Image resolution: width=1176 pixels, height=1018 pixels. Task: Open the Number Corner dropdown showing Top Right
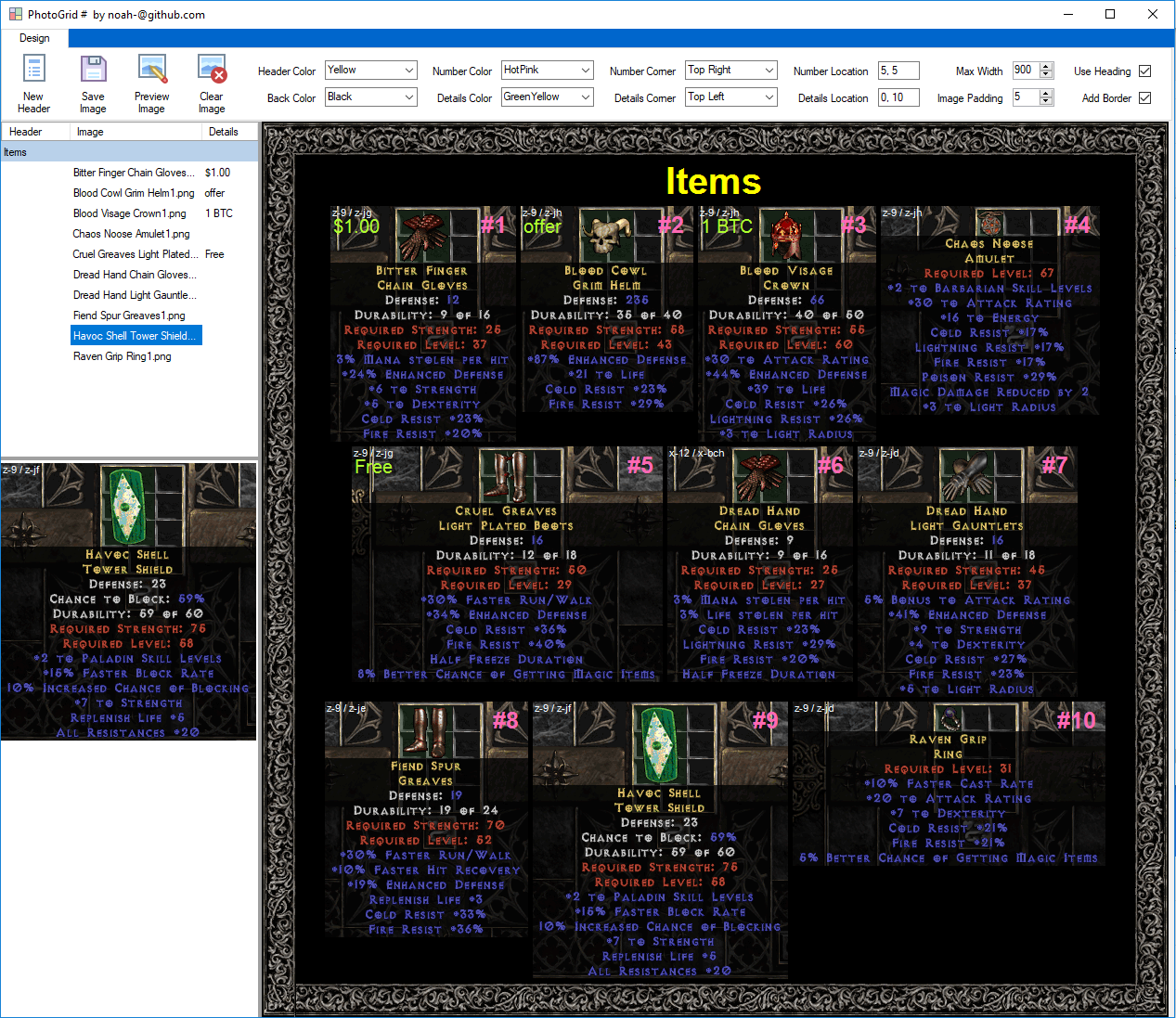tap(731, 71)
